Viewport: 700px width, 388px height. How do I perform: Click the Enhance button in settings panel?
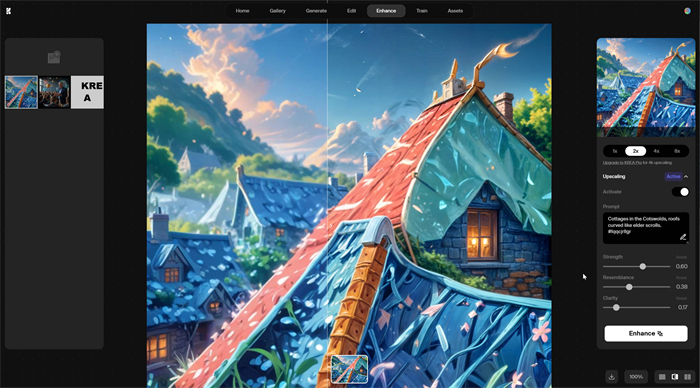[x=646, y=334]
